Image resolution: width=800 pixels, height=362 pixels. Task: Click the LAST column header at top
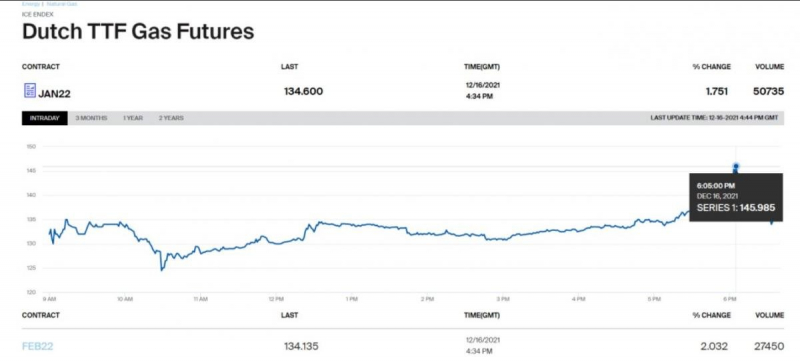(289, 67)
